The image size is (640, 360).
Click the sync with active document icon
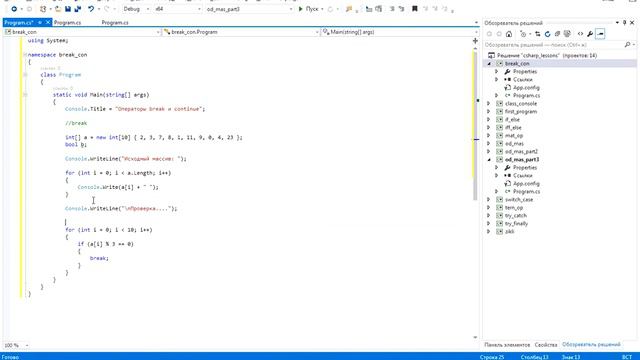pos(538,34)
